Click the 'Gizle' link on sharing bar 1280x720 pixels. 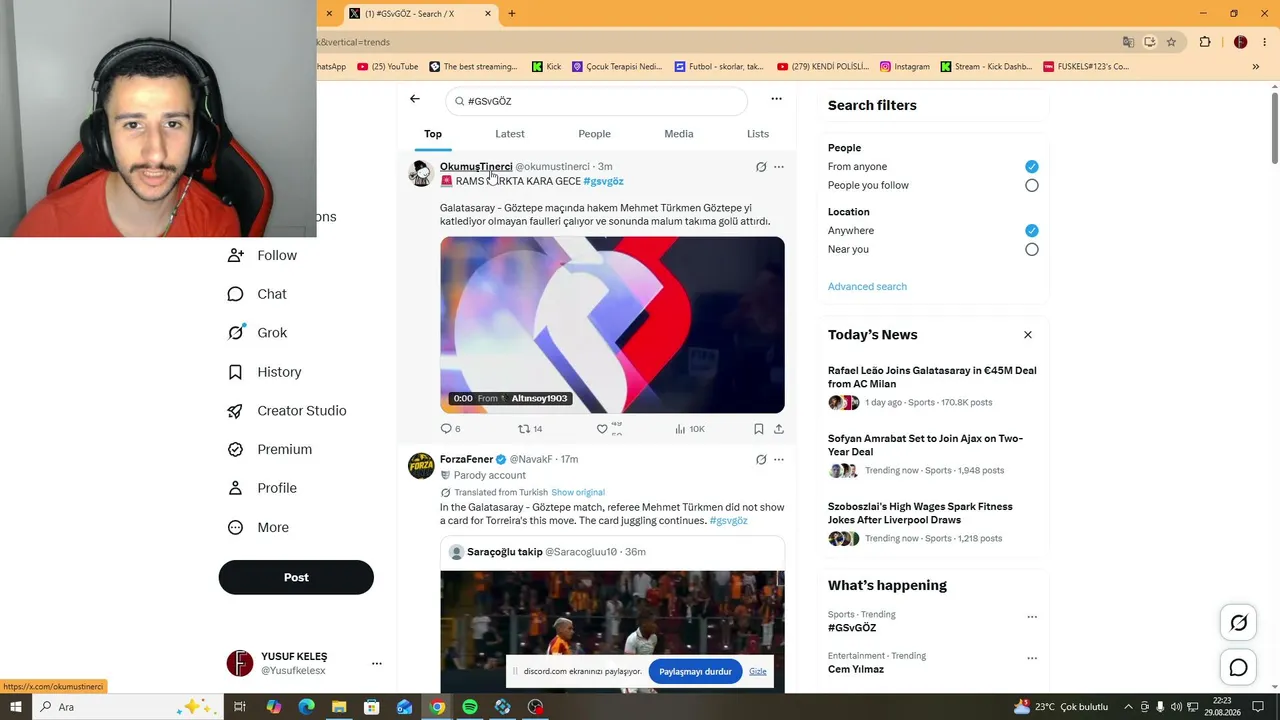tap(758, 672)
